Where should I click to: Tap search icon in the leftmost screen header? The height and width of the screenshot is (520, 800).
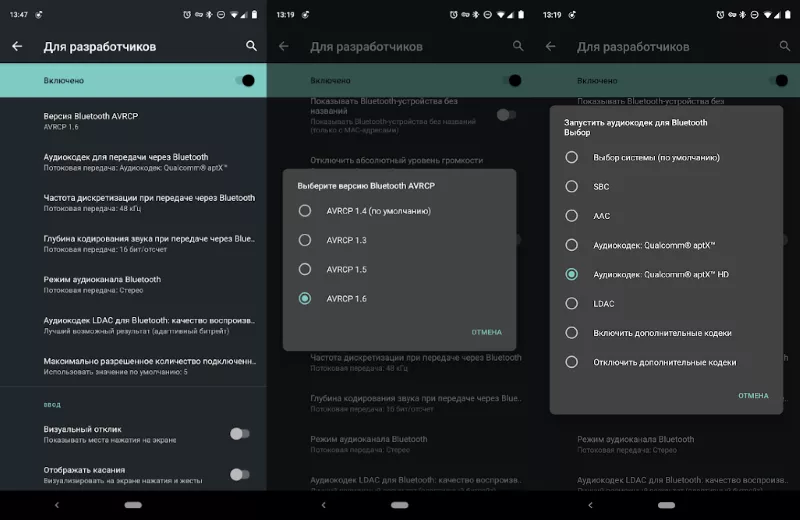(x=251, y=46)
